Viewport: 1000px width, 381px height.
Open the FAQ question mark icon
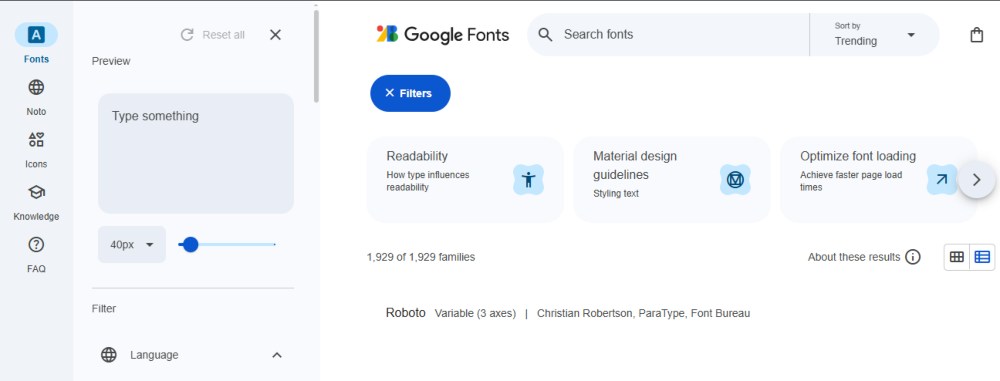36,244
